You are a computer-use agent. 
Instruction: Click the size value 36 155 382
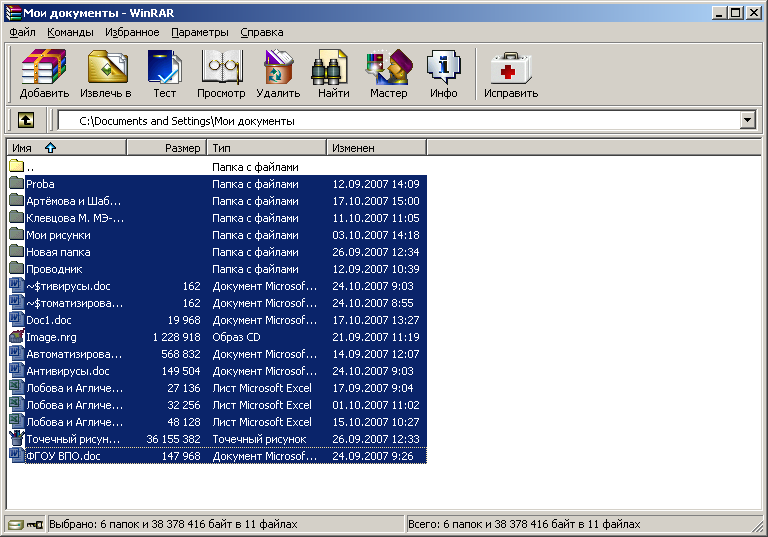tap(173, 439)
